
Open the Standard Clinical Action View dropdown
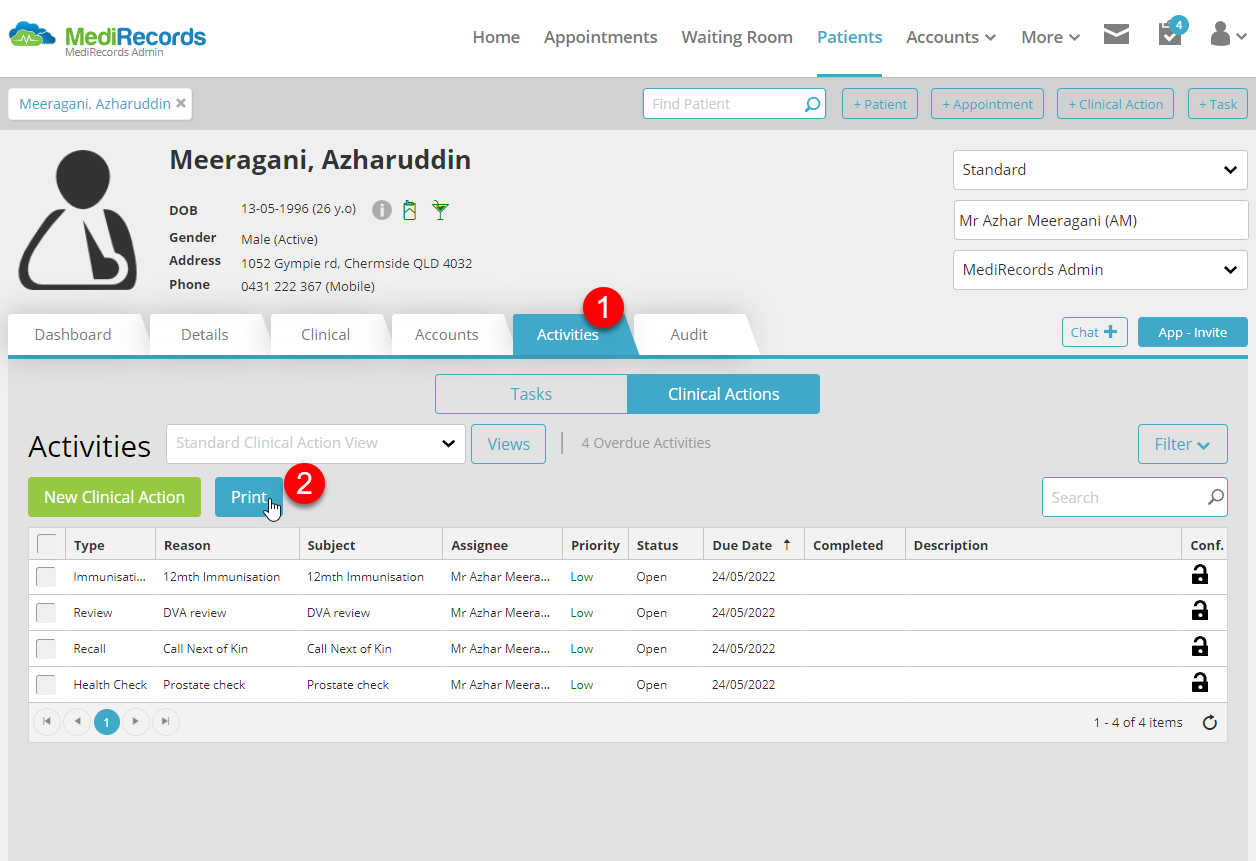coord(316,443)
